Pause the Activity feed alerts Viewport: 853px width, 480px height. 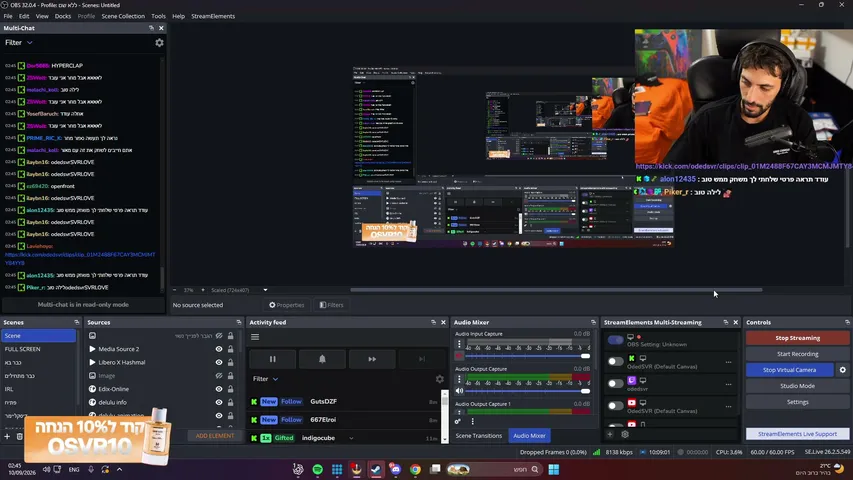273,359
